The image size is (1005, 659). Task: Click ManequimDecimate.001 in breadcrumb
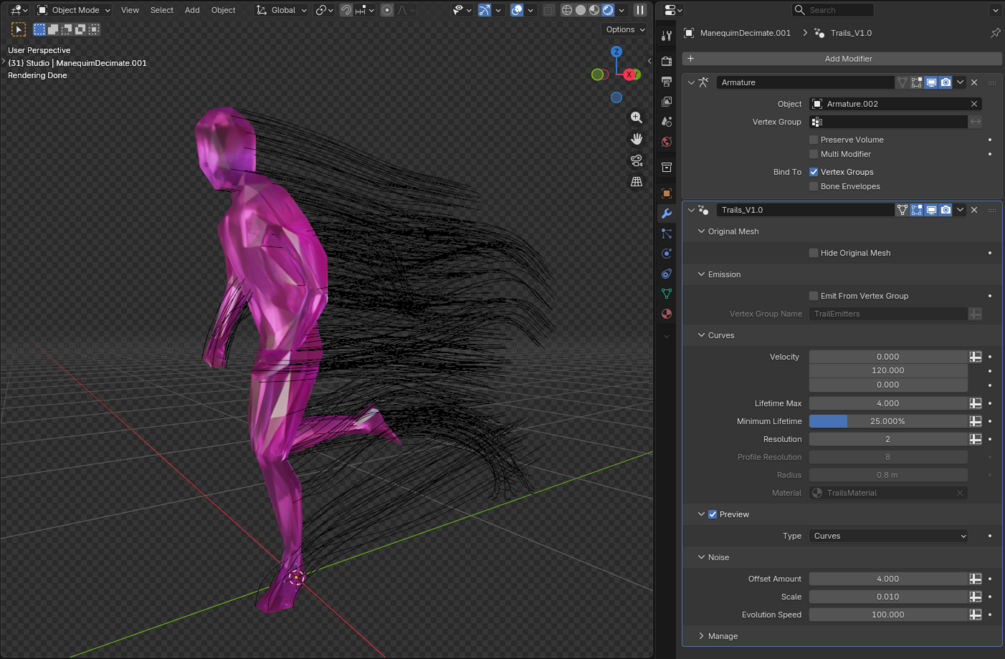tap(745, 33)
